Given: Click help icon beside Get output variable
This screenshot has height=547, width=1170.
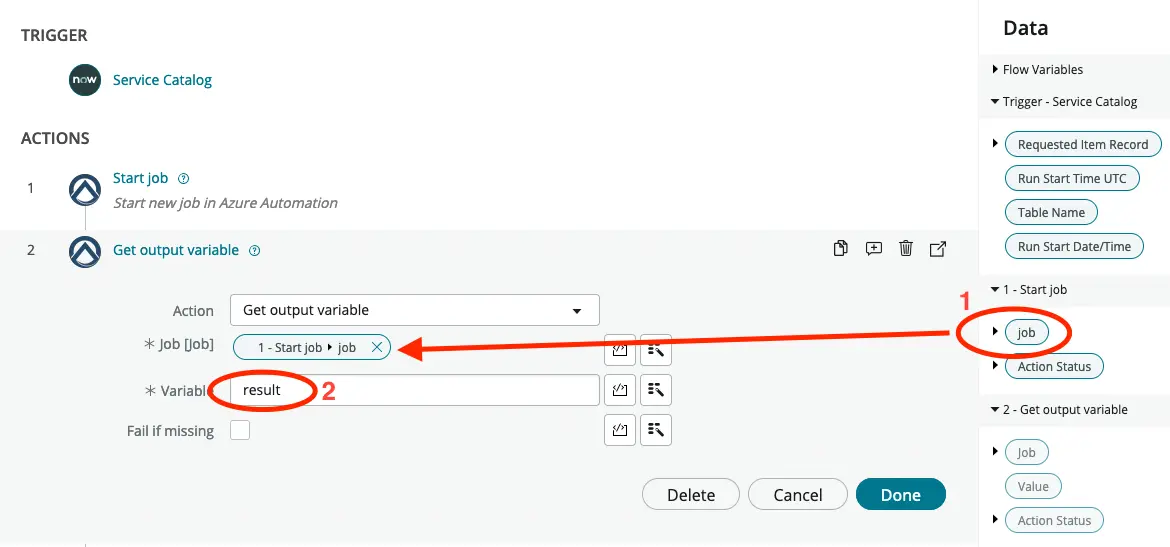Looking at the screenshot, I should click(x=254, y=251).
